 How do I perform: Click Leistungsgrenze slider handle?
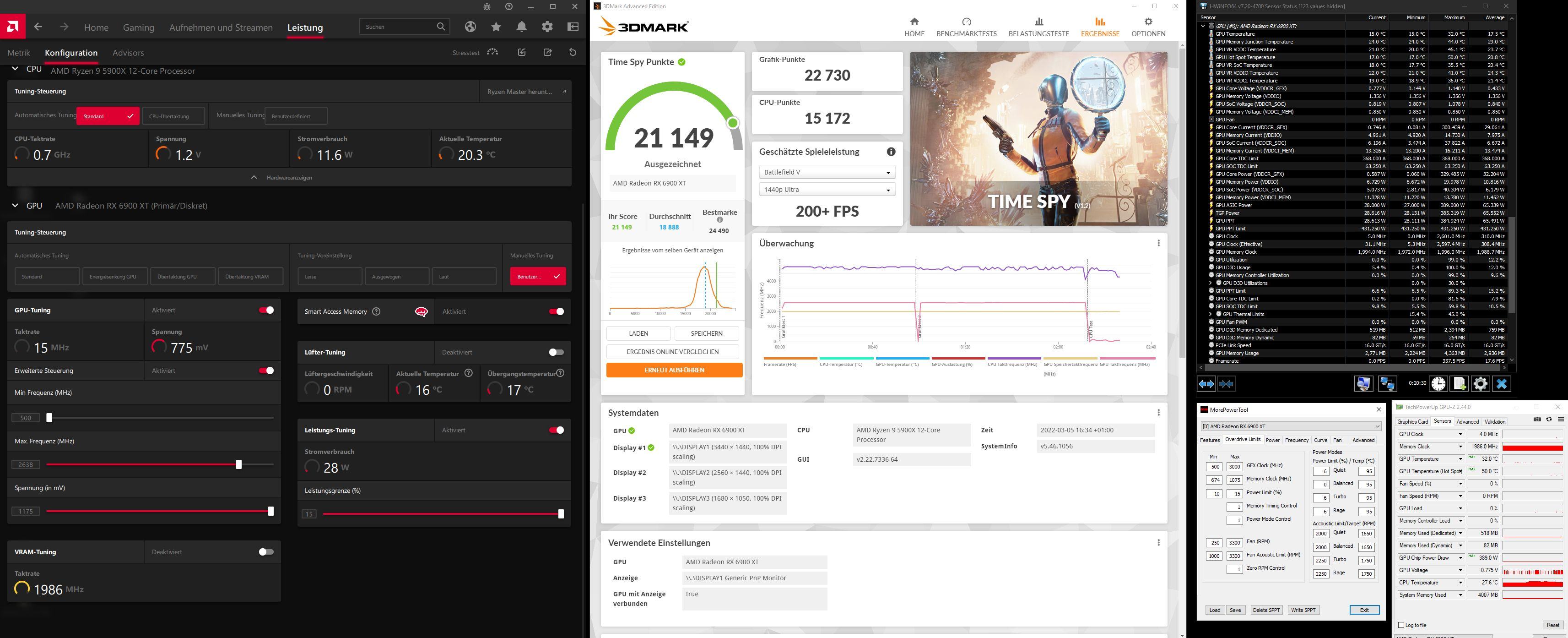pyautogui.click(x=561, y=514)
